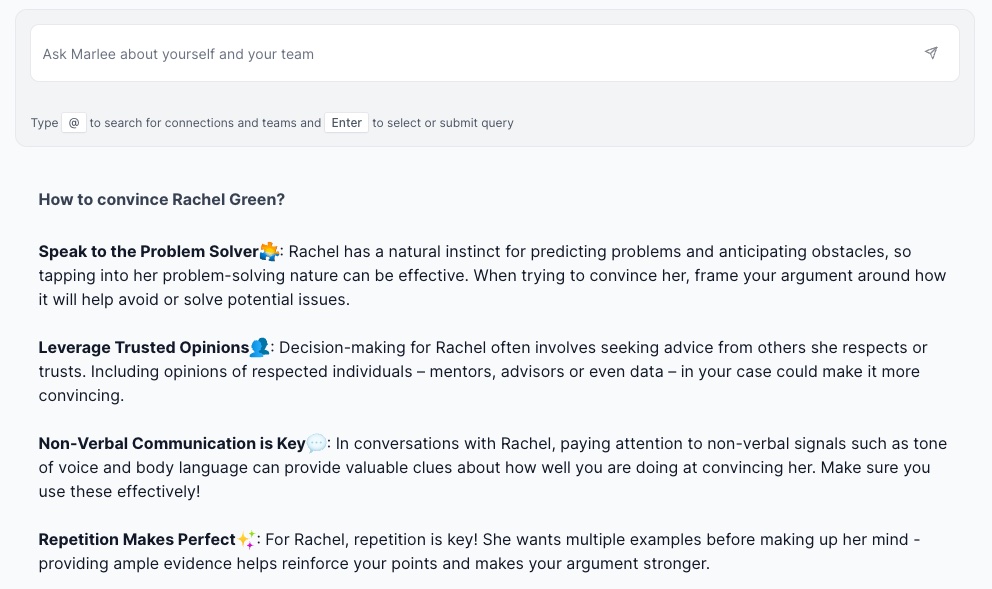Click the paragraph mentioning mentors and advisors

pos(480,372)
